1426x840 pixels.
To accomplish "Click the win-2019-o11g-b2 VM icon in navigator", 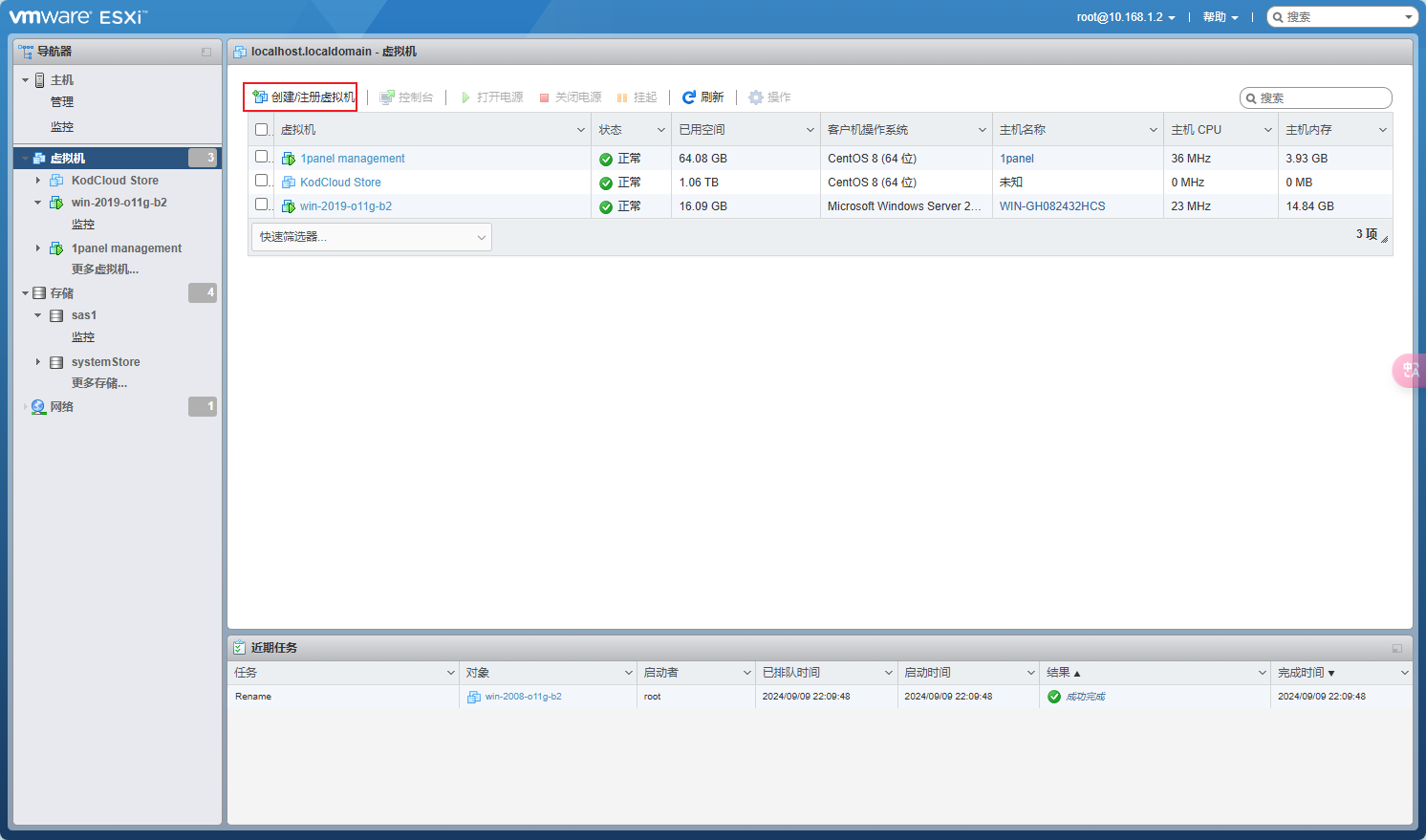I will 56,203.
